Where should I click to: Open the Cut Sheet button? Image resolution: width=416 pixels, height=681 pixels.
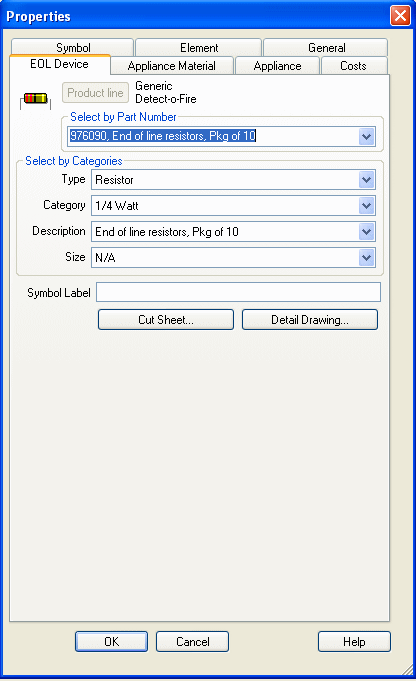[x=166, y=320]
